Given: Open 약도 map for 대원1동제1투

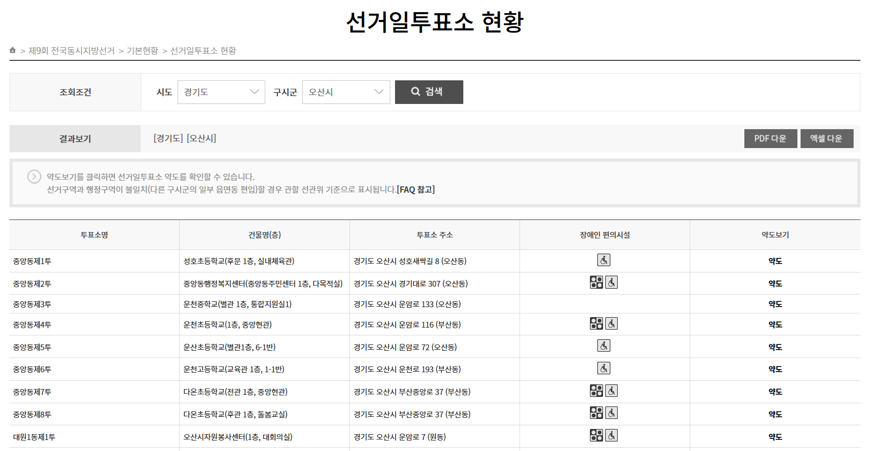Looking at the screenshot, I should tap(775, 437).
